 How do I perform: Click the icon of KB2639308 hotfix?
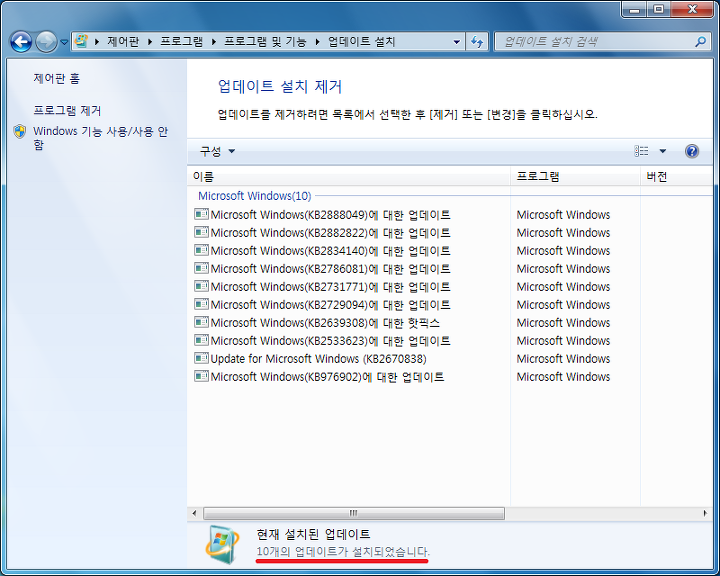click(x=201, y=322)
